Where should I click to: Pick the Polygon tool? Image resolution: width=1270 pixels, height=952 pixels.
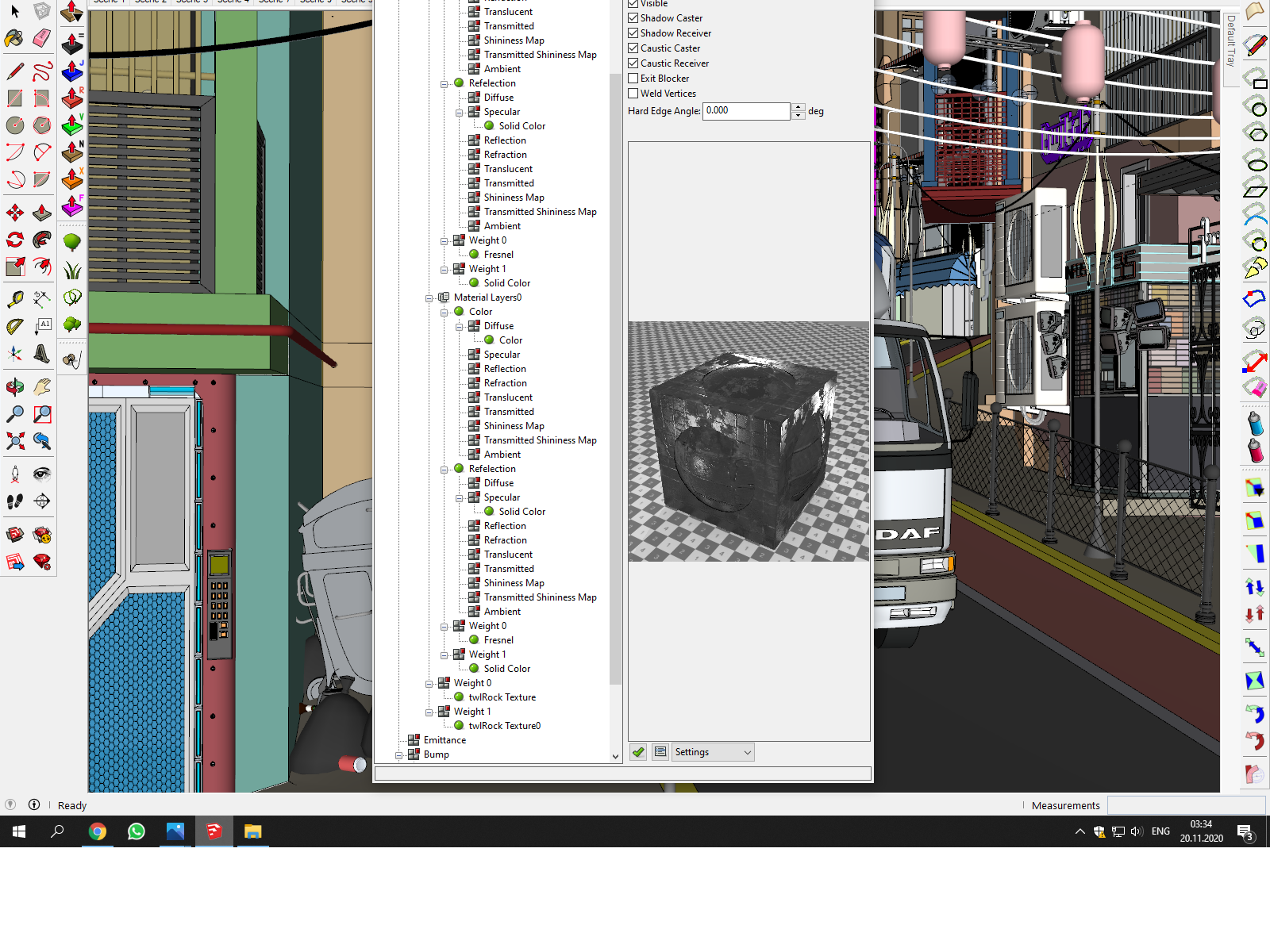point(42,125)
